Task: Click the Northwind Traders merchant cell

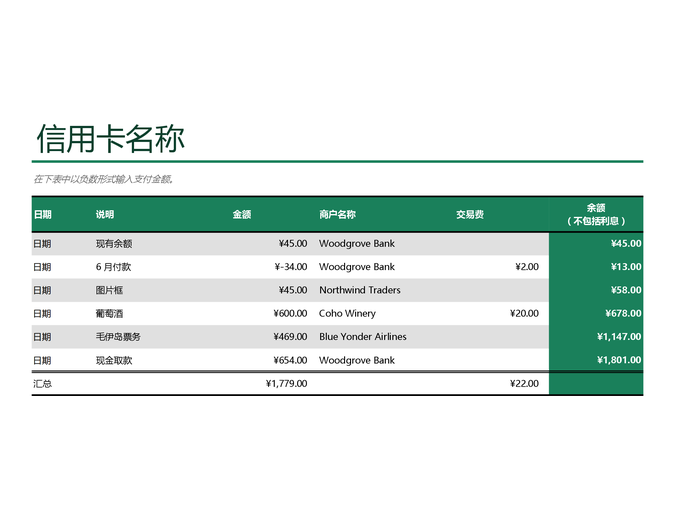Action: (x=360, y=290)
